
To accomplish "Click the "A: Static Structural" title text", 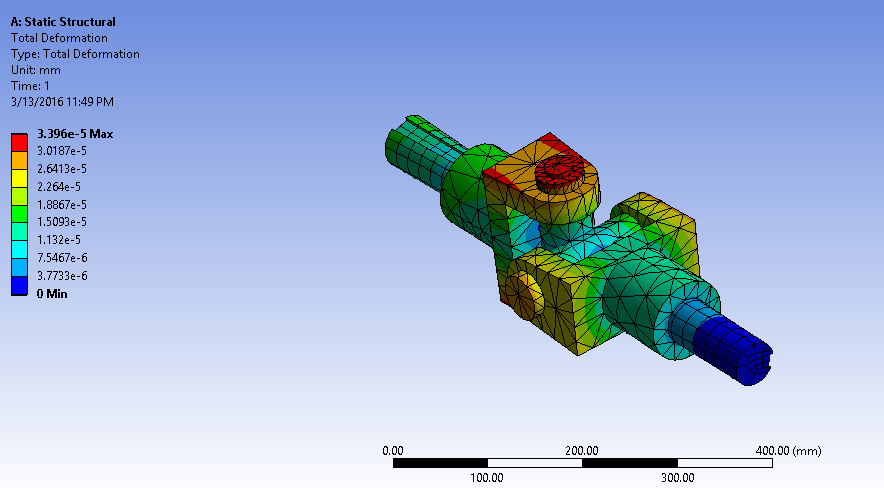I will pos(63,22).
